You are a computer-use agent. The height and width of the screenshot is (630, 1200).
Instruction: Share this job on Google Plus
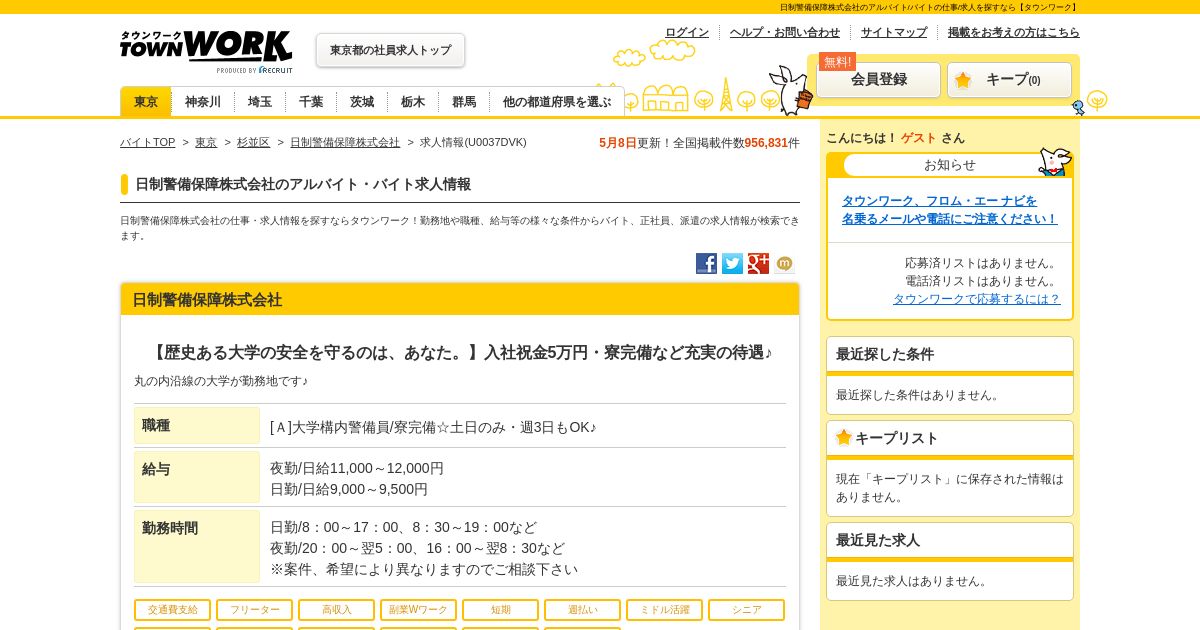(758, 263)
